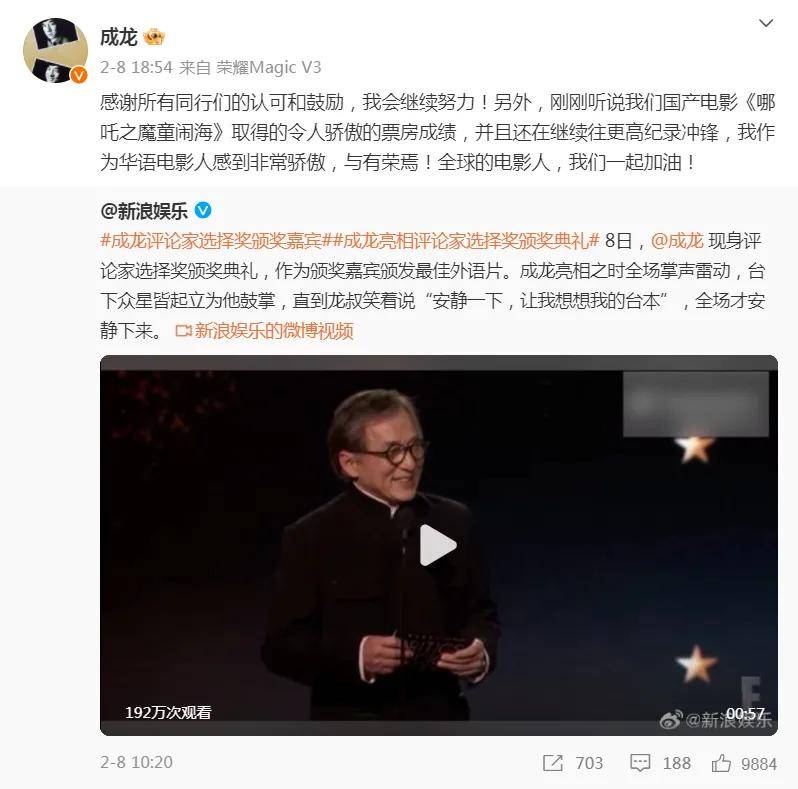The height and width of the screenshot is (789, 798).
Task: Click the repost share icon
Action: tap(553, 763)
